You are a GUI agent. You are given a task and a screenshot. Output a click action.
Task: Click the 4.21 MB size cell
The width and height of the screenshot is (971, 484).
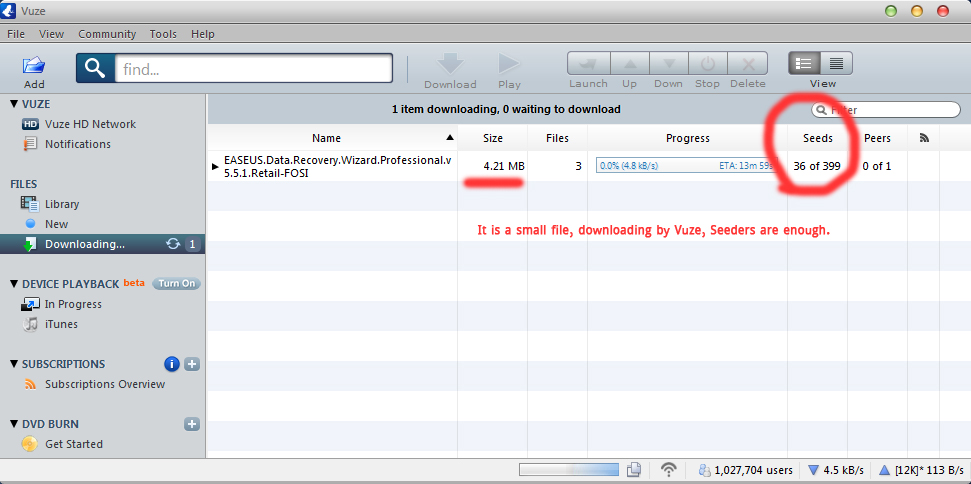504,166
